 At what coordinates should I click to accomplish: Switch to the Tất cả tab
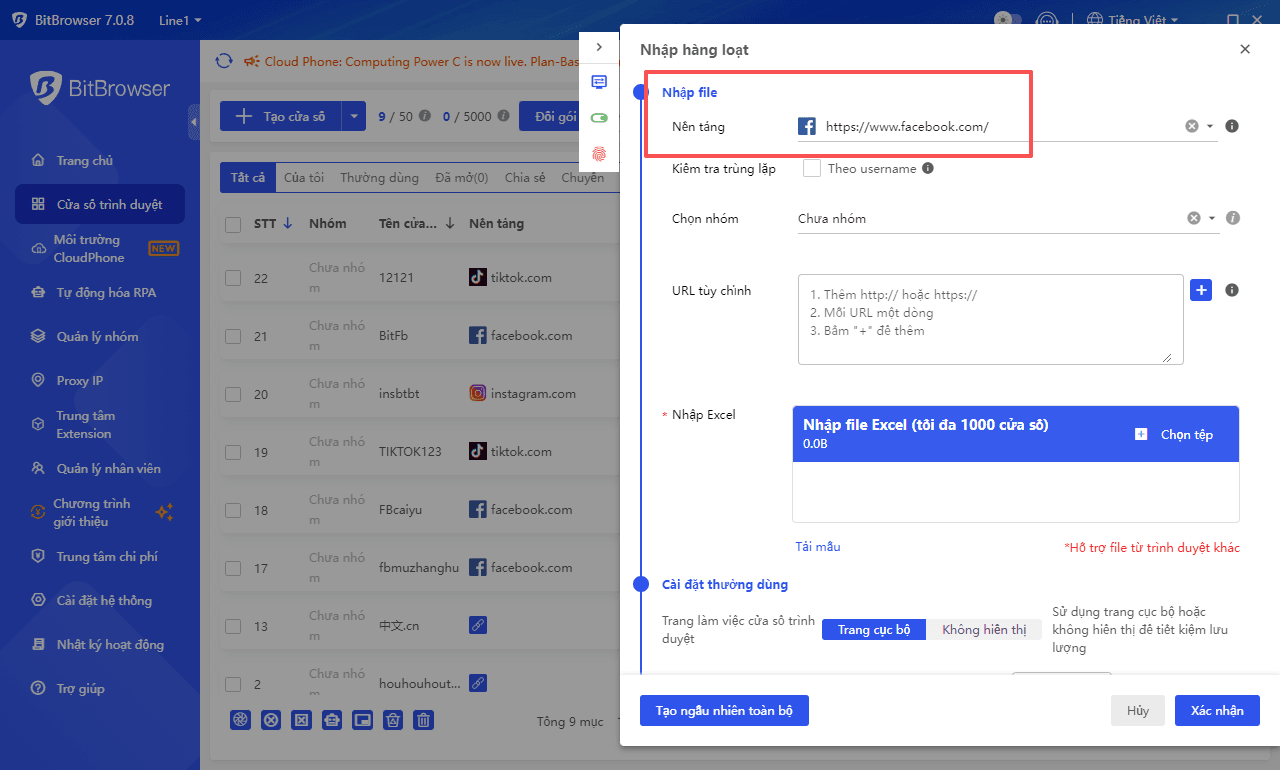[x=248, y=178]
